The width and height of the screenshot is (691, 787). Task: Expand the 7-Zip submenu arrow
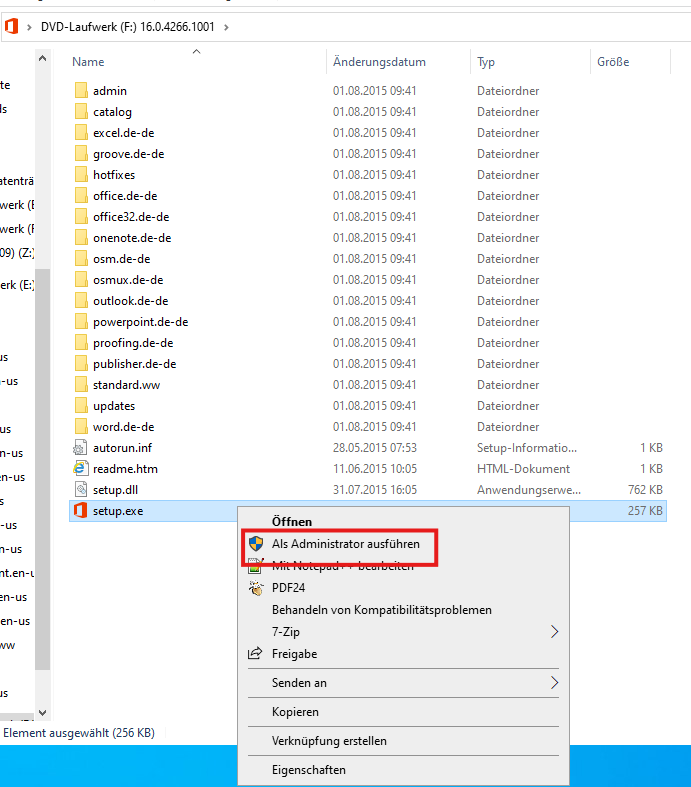(554, 632)
